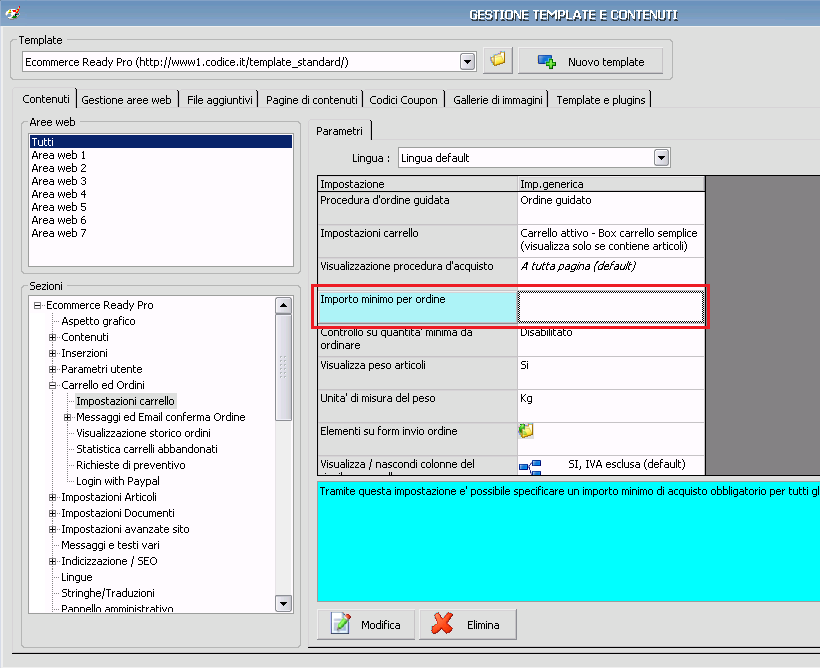Expand the Inserzioni tree node

coord(52,353)
